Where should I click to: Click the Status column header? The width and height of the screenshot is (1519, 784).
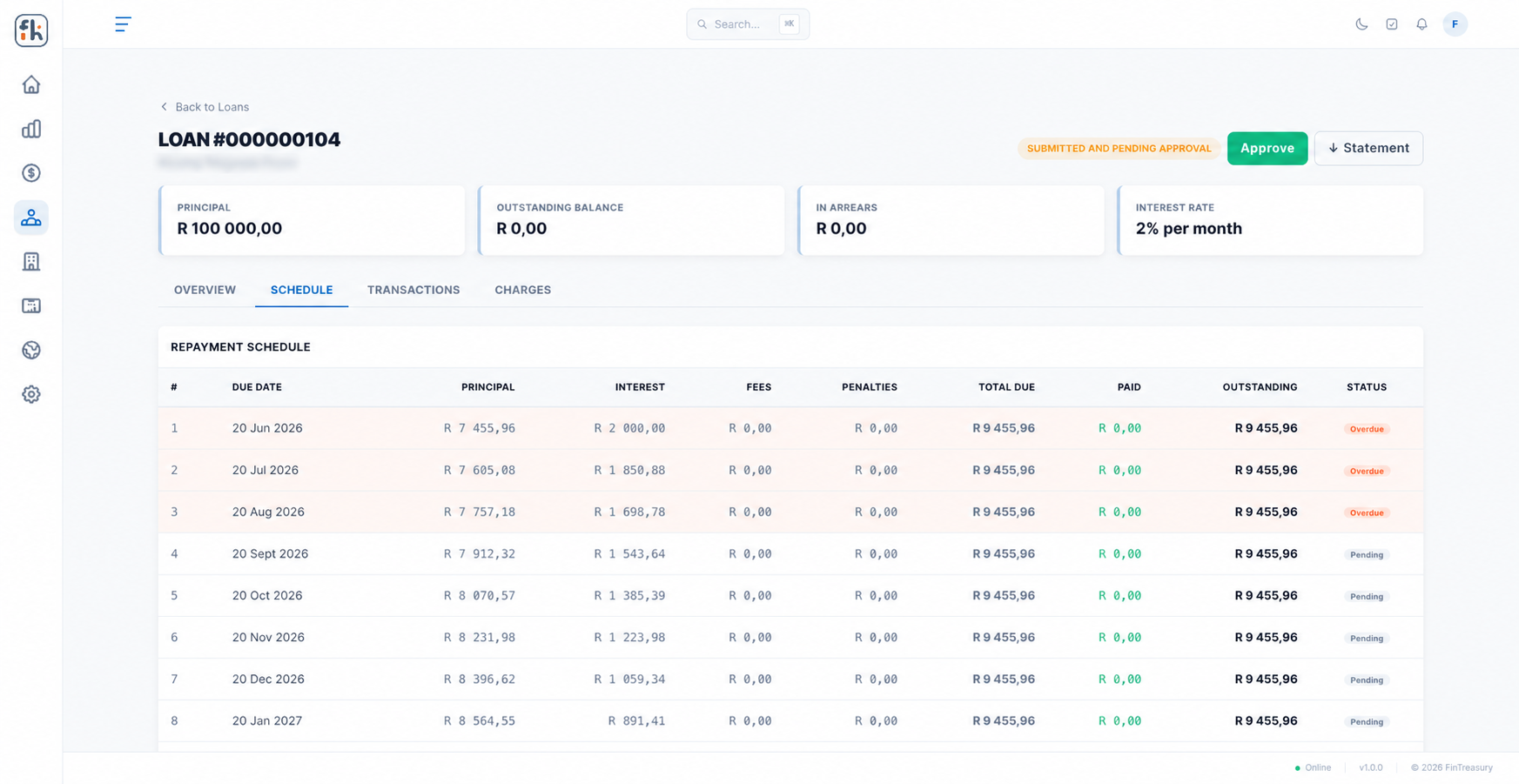click(1367, 387)
